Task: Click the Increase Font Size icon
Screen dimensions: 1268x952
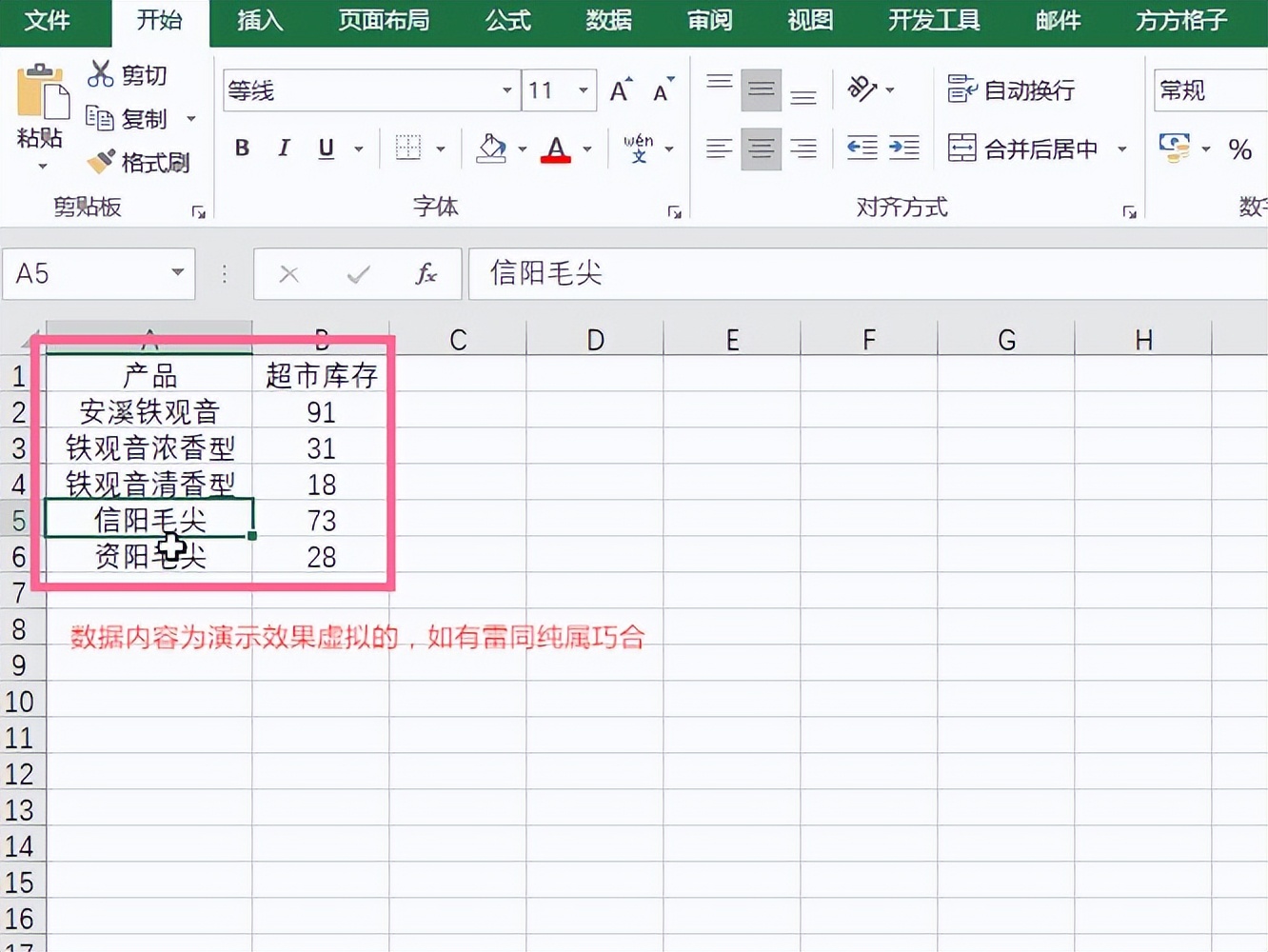Action: (x=620, y=89)
